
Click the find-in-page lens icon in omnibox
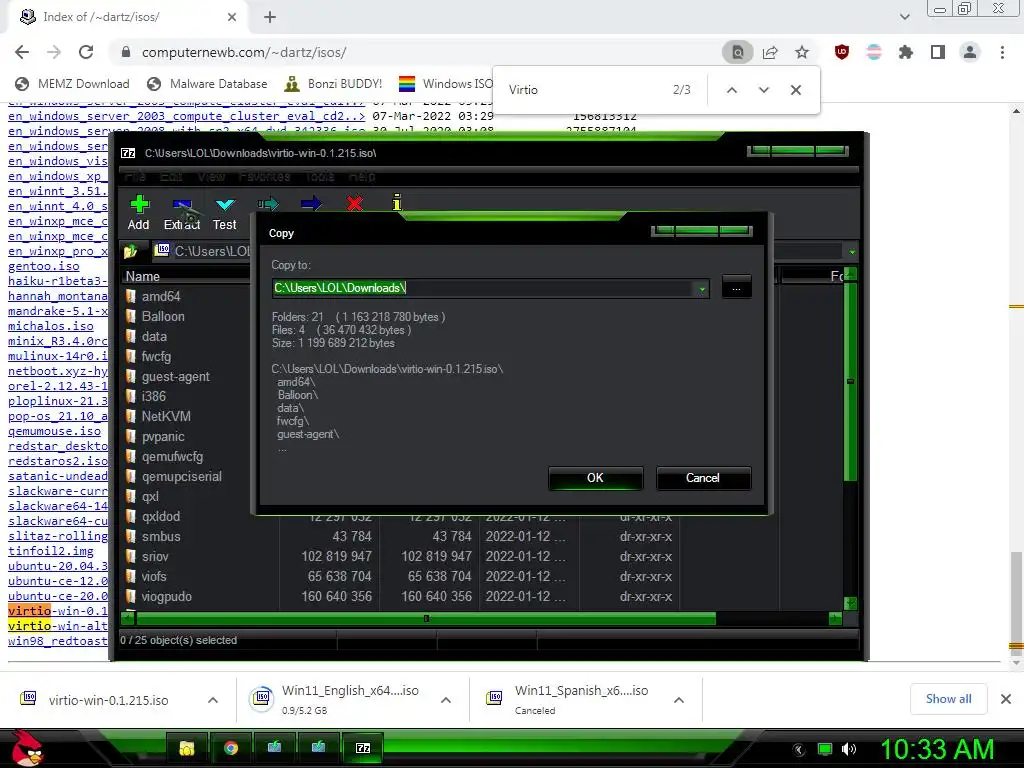[x=738, y=52]
